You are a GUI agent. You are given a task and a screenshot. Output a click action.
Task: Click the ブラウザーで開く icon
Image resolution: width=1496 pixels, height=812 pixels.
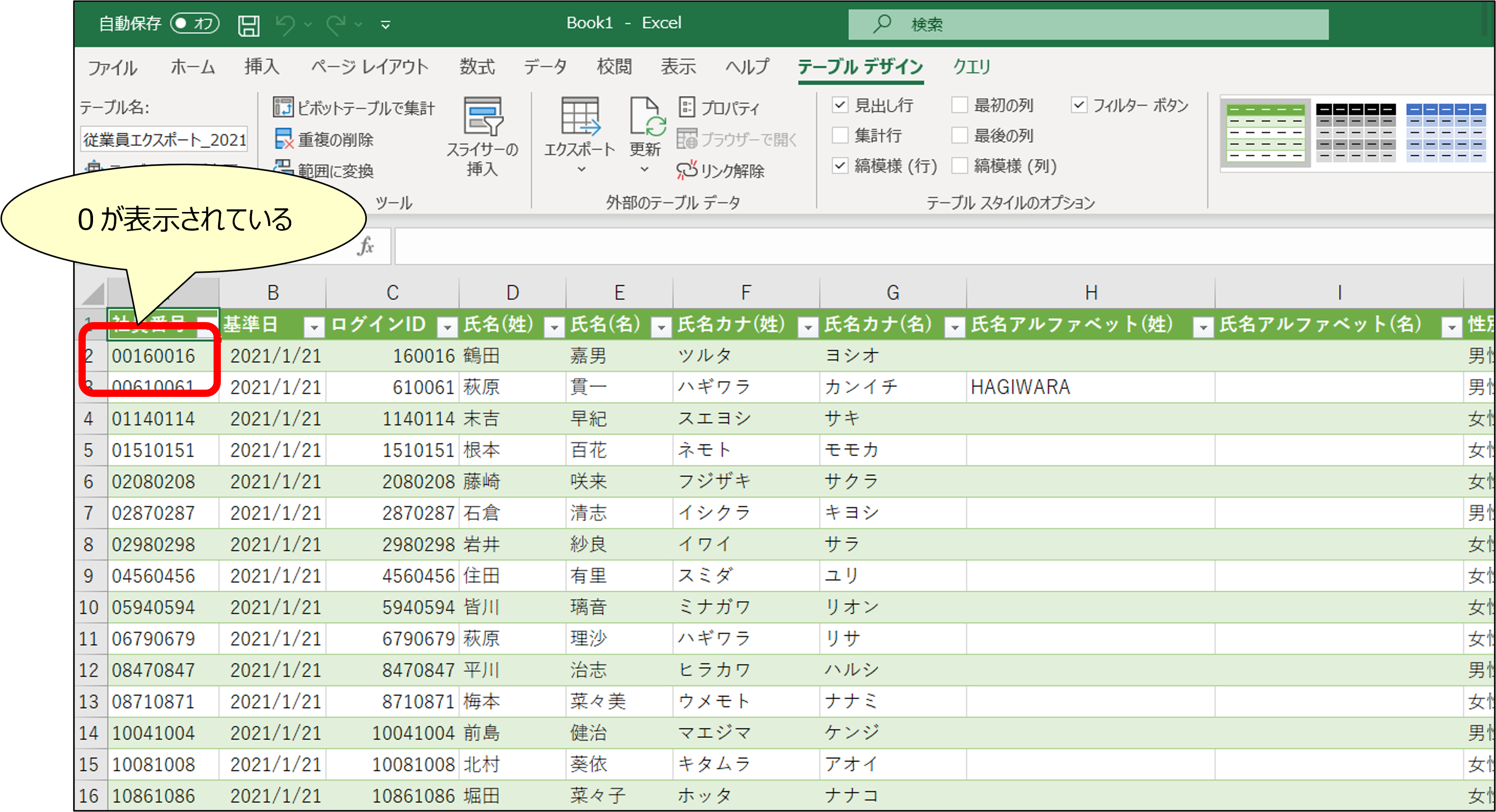click(x=686, y=139)
